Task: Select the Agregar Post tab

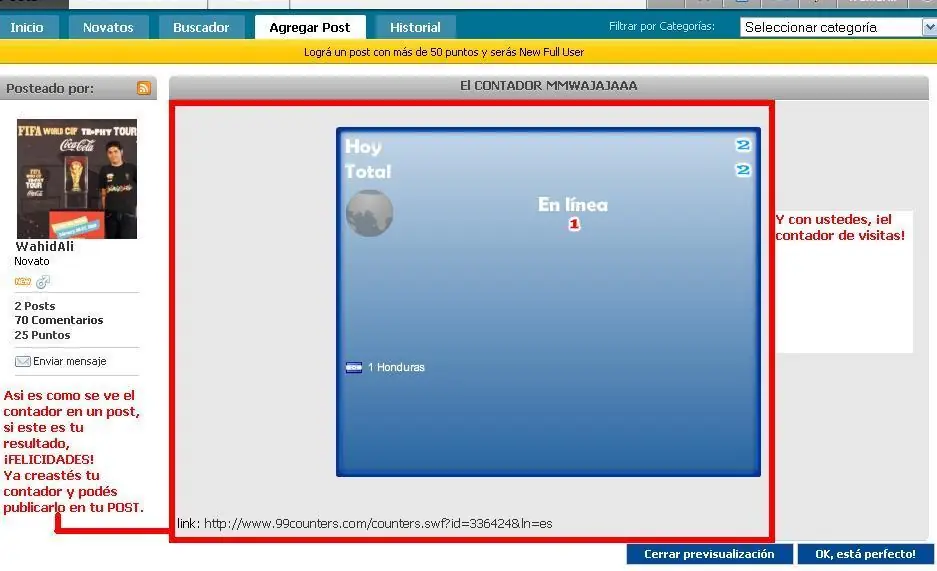Action: pos(310,27)
